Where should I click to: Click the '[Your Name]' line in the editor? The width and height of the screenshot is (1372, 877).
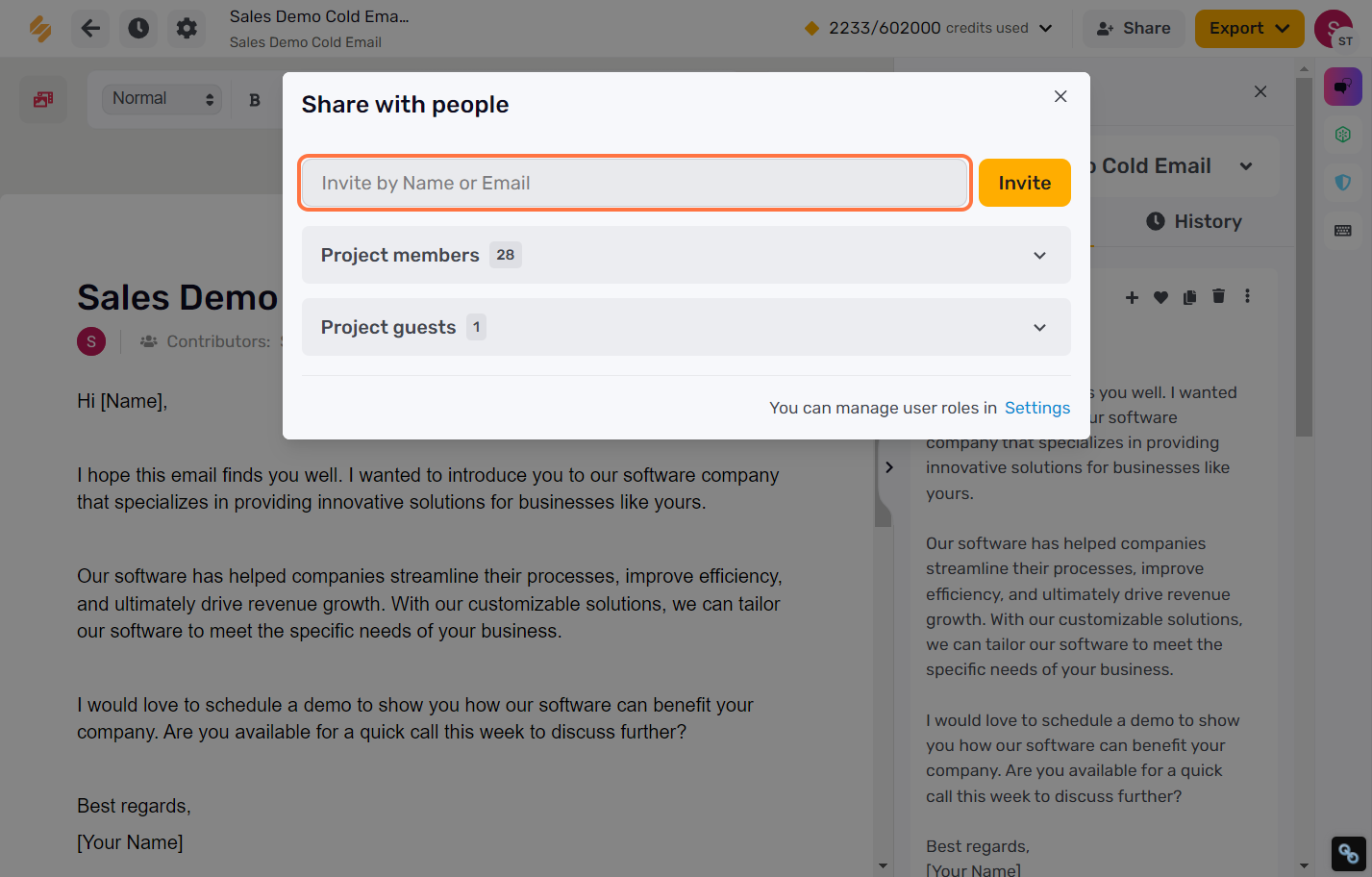click(x=130, y=842)
